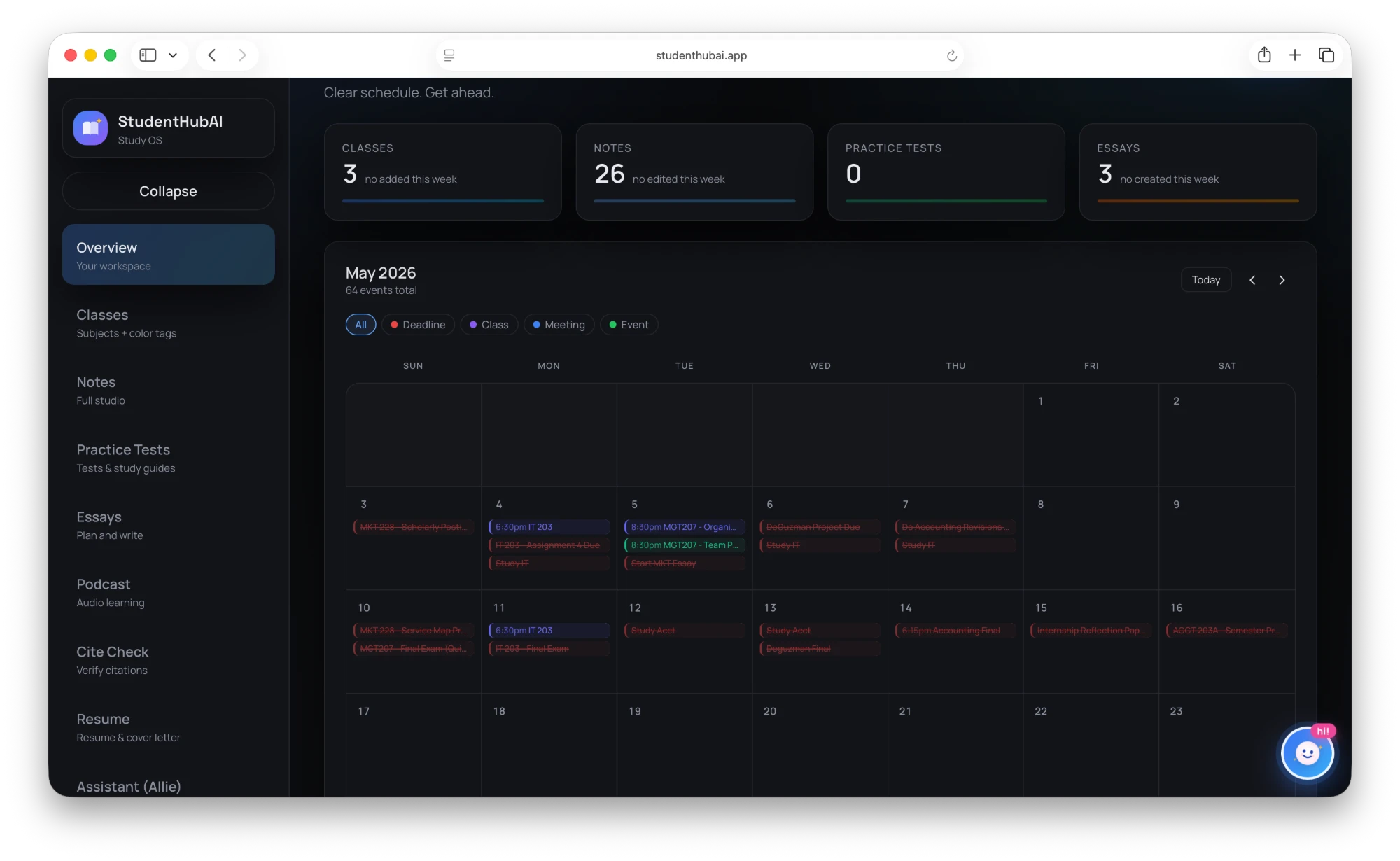Go back with the browser back arrow
This screenshot has width=1400, height=861.
click(x=212, y=55)
